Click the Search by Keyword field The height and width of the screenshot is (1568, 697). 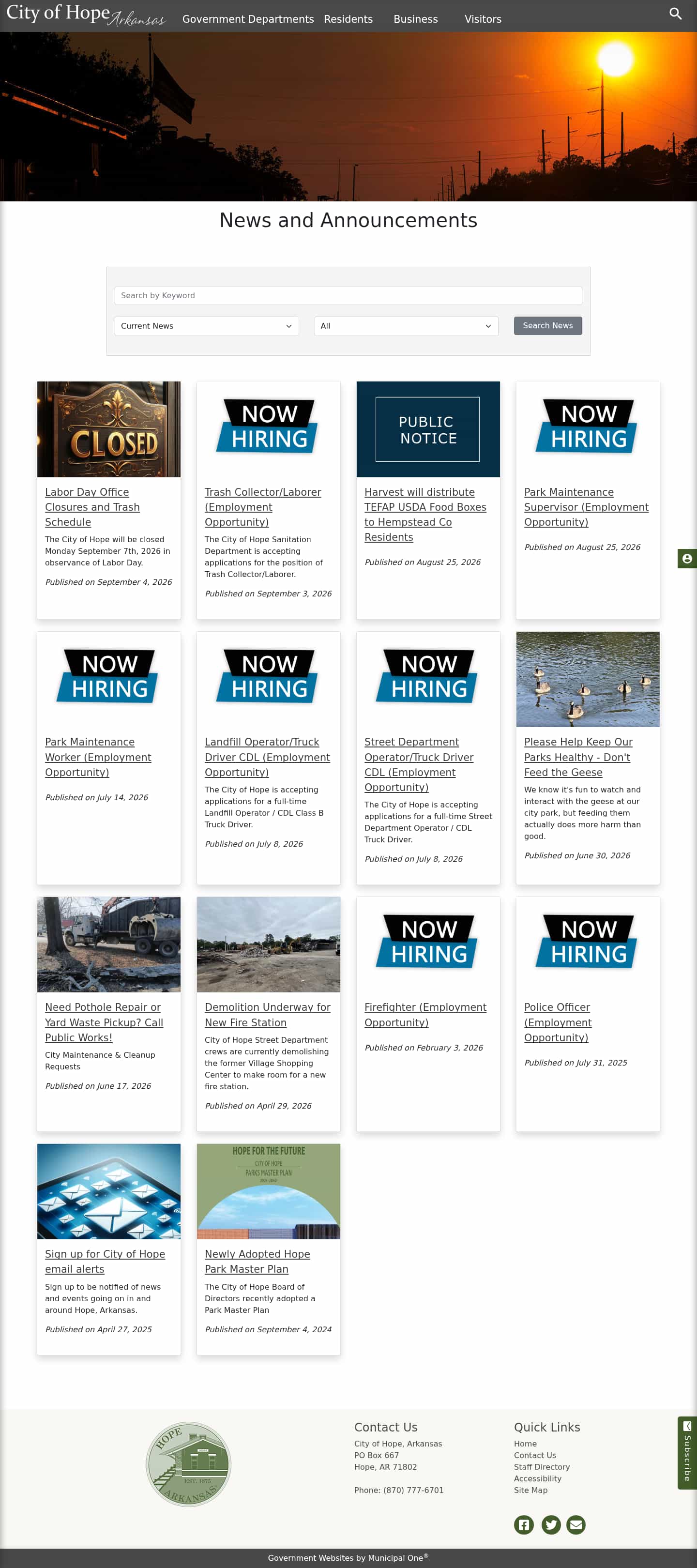tap(348, 295)
